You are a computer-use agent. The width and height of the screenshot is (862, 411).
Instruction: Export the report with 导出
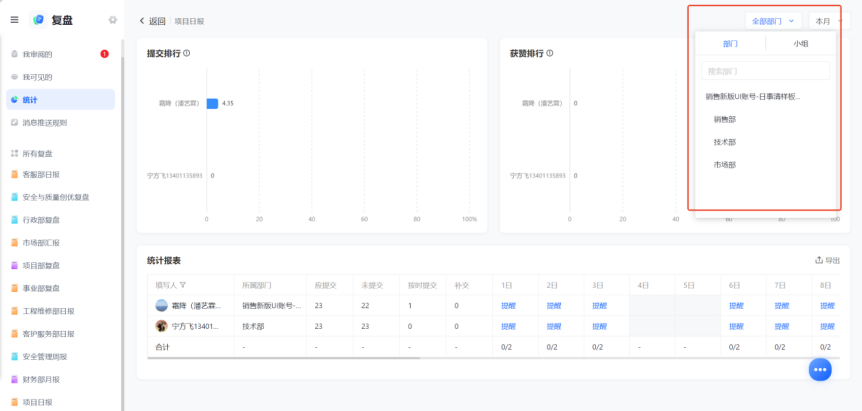click(827, 260)
